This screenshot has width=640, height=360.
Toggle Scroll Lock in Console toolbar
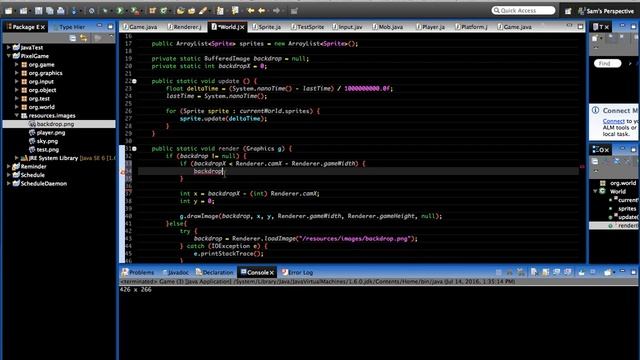coord(545,272)
